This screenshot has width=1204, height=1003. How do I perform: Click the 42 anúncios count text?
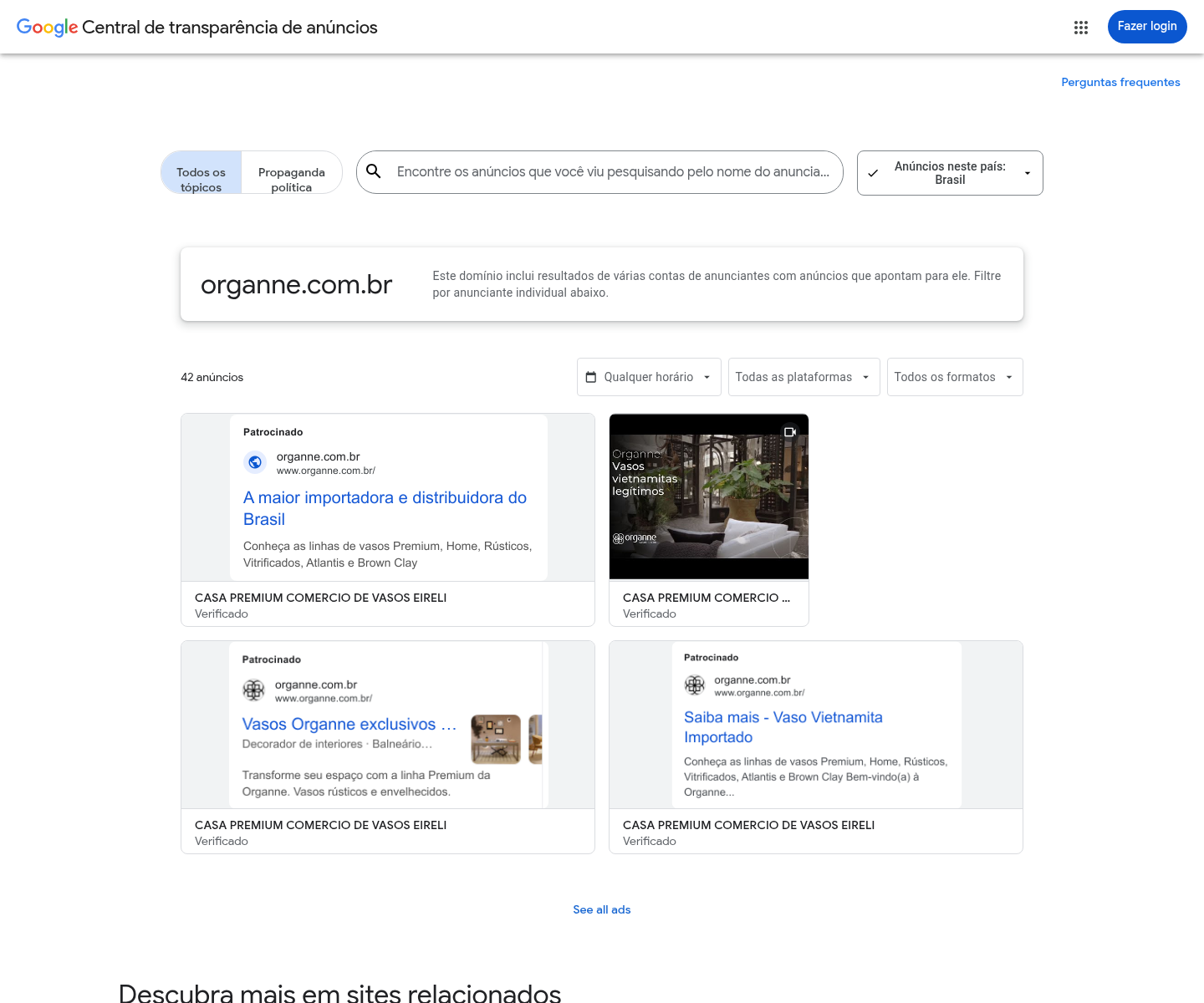coord(212,377)
